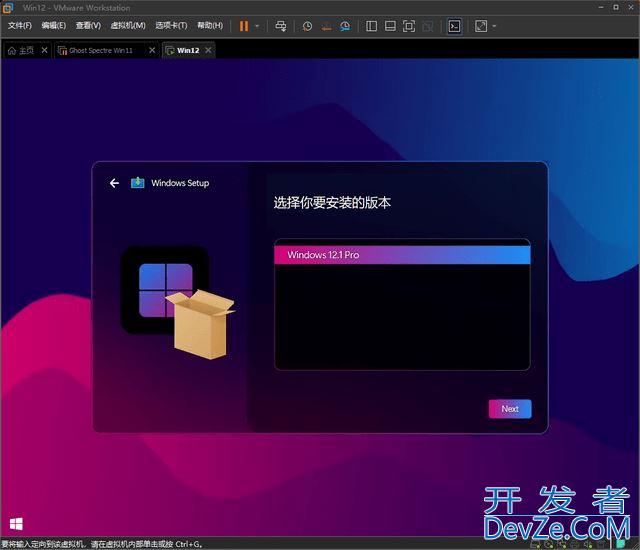Click the Unity mode toolbar icon
Viewport: 640px width, 550px height.
coord(427,27)
